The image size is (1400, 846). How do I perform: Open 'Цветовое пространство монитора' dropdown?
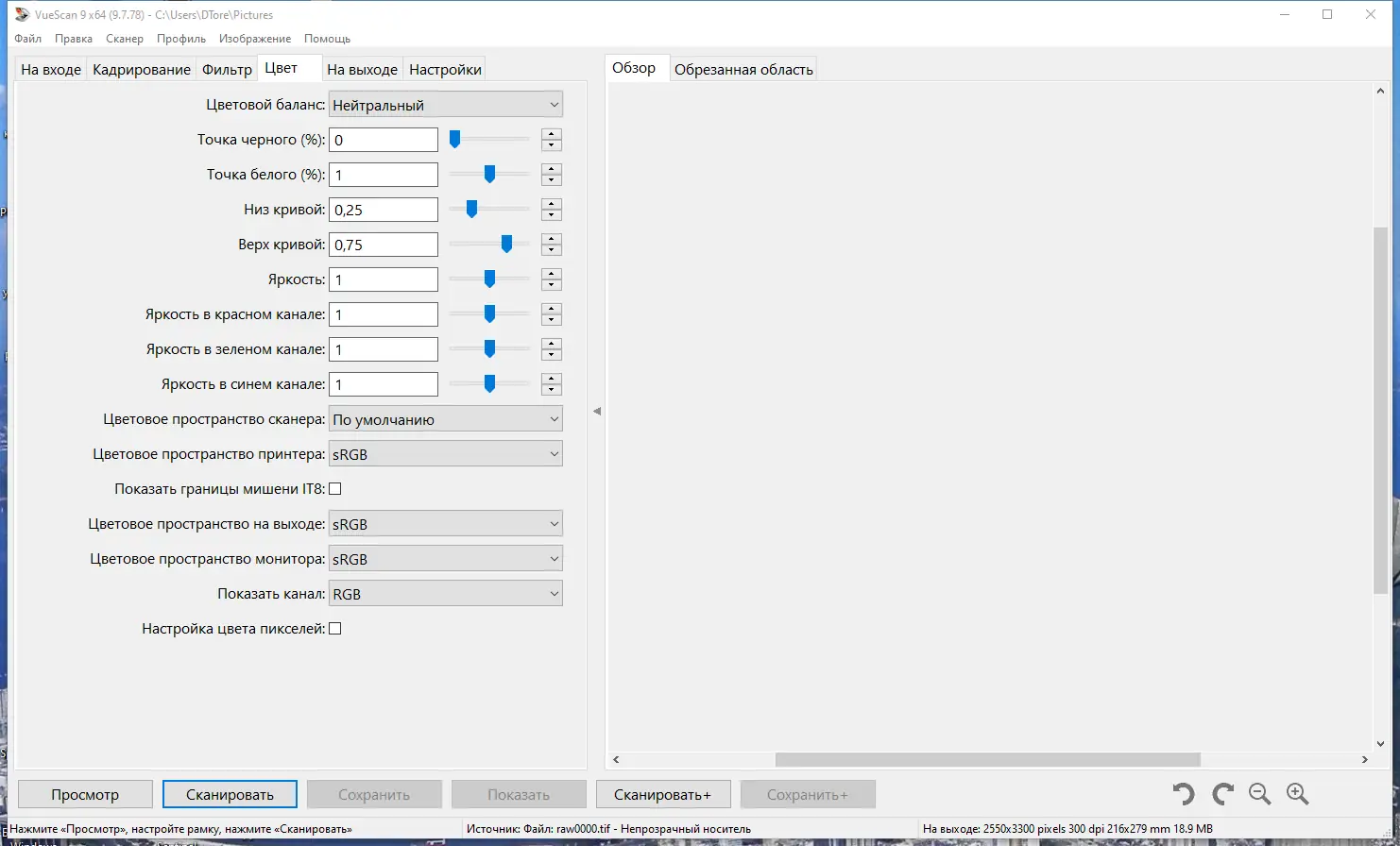pos(445,559)
